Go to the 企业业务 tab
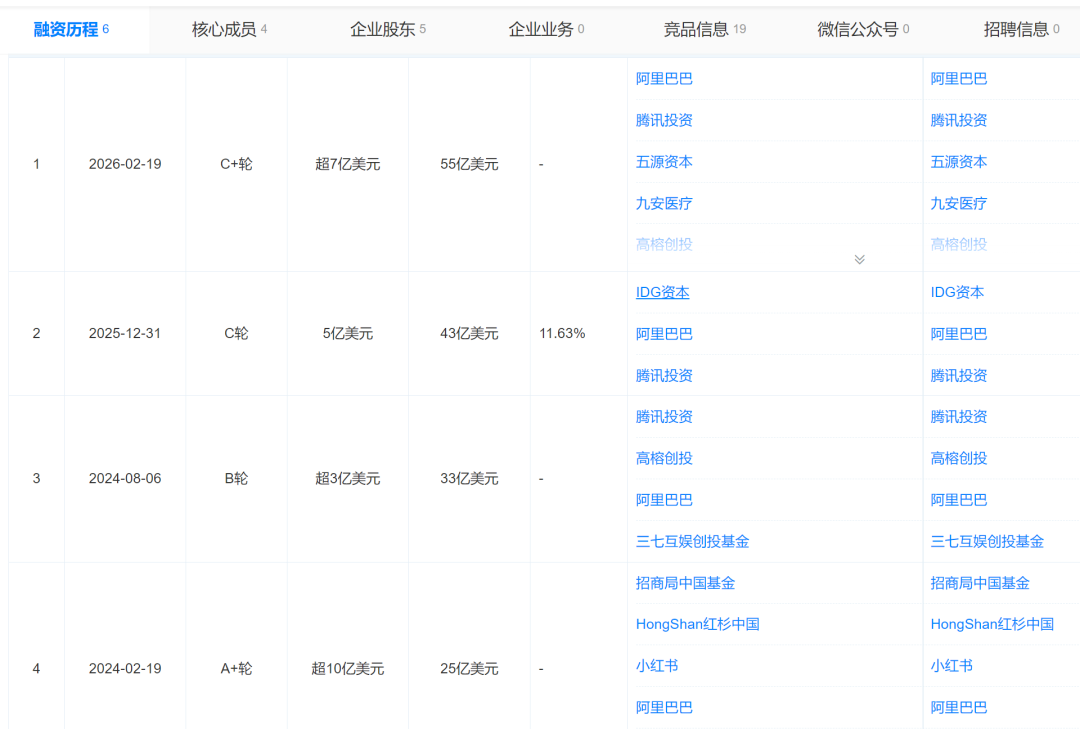The height and width of the screenshot is (729, 1080). point(541,30)
